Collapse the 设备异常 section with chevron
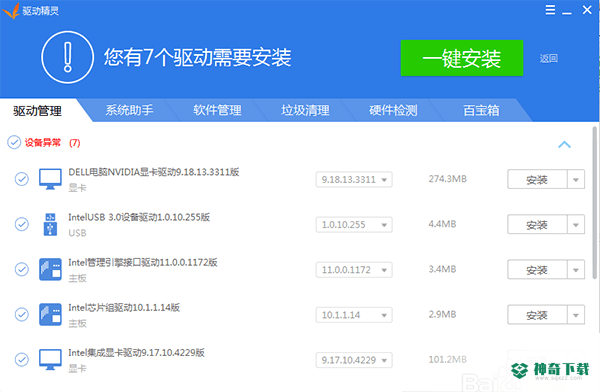 [564, 144]
